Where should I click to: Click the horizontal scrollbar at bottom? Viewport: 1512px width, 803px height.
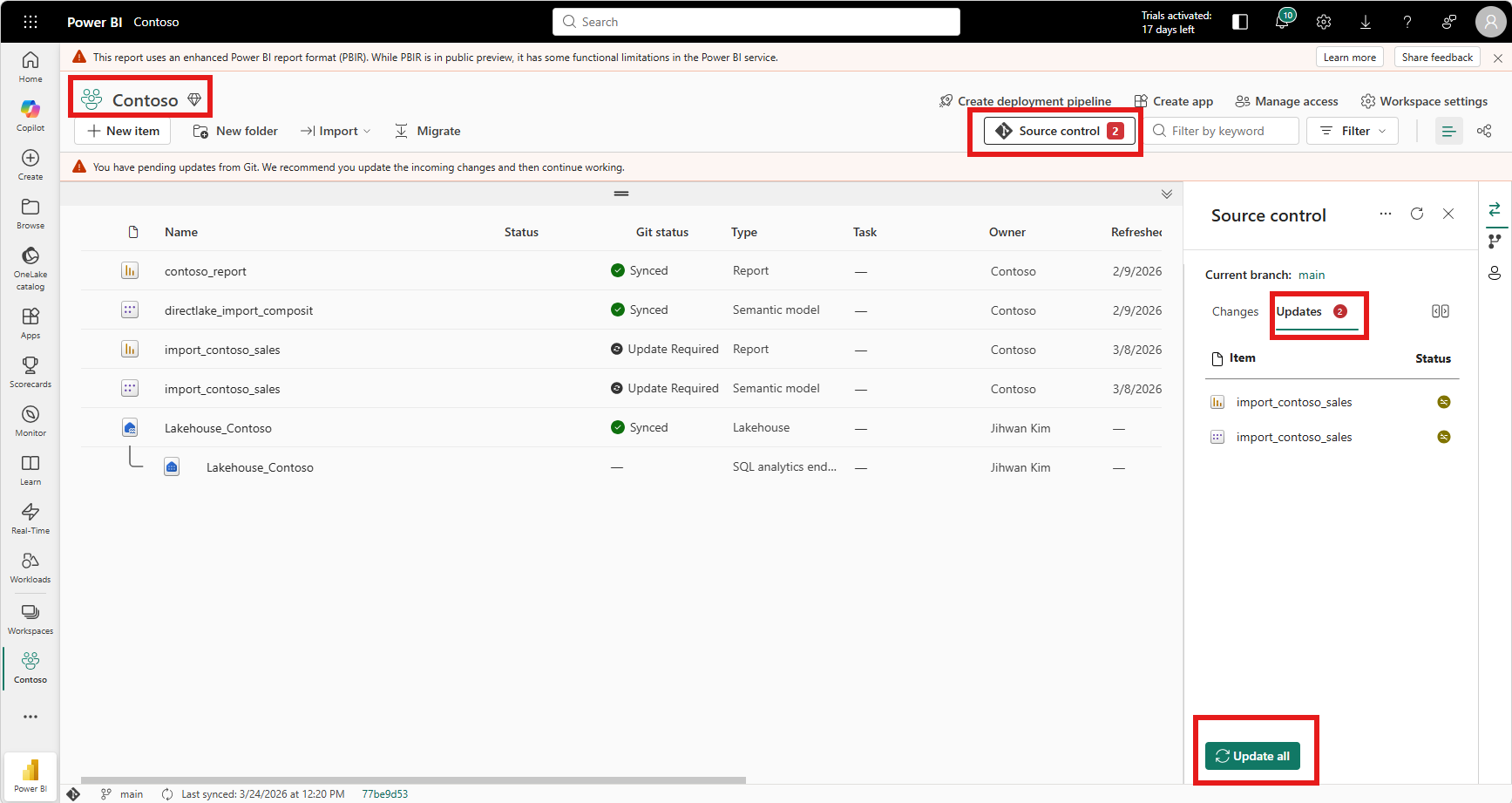413,780
